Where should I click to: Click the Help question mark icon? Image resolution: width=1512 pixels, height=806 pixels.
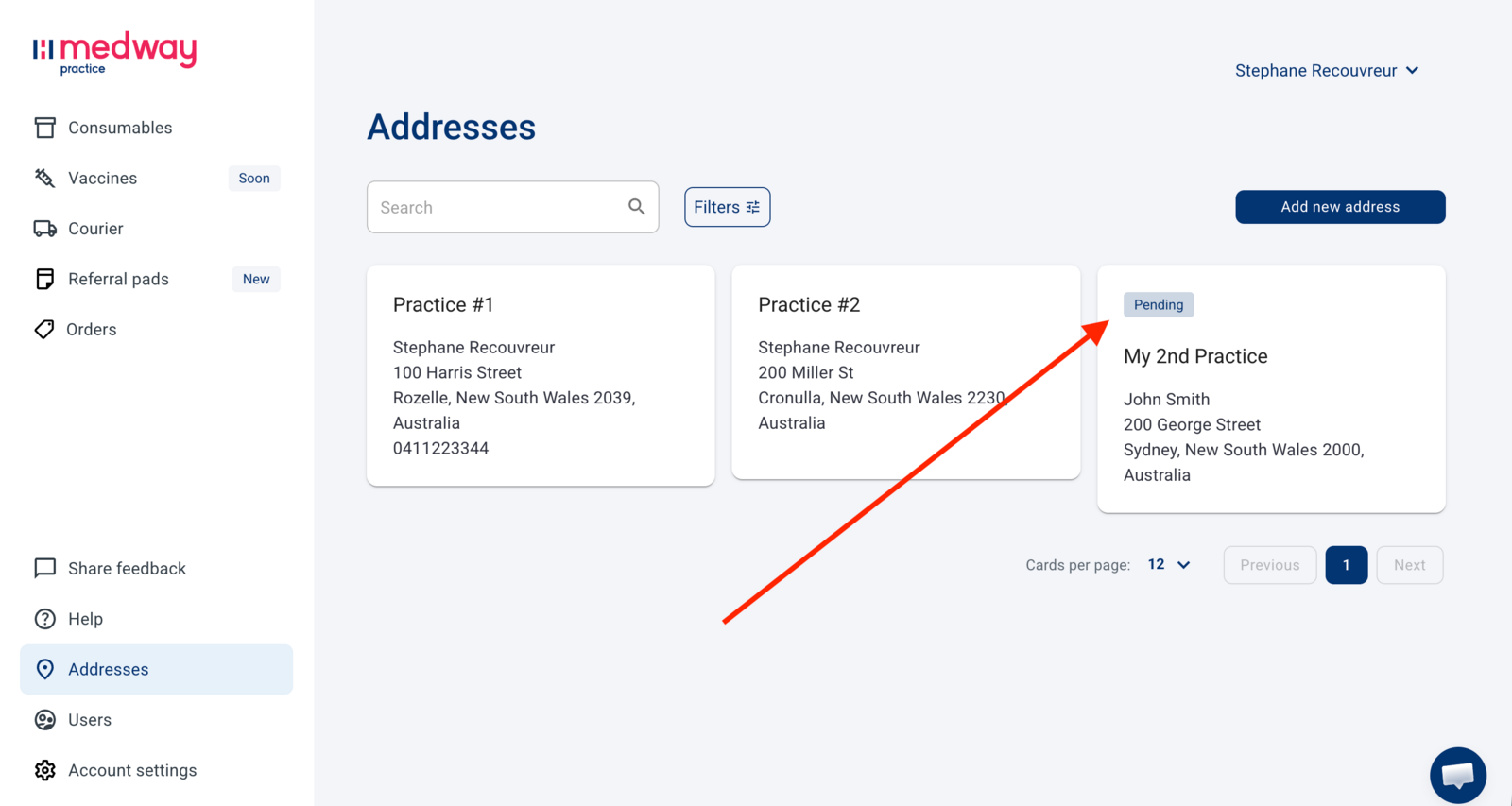point(44,619)
